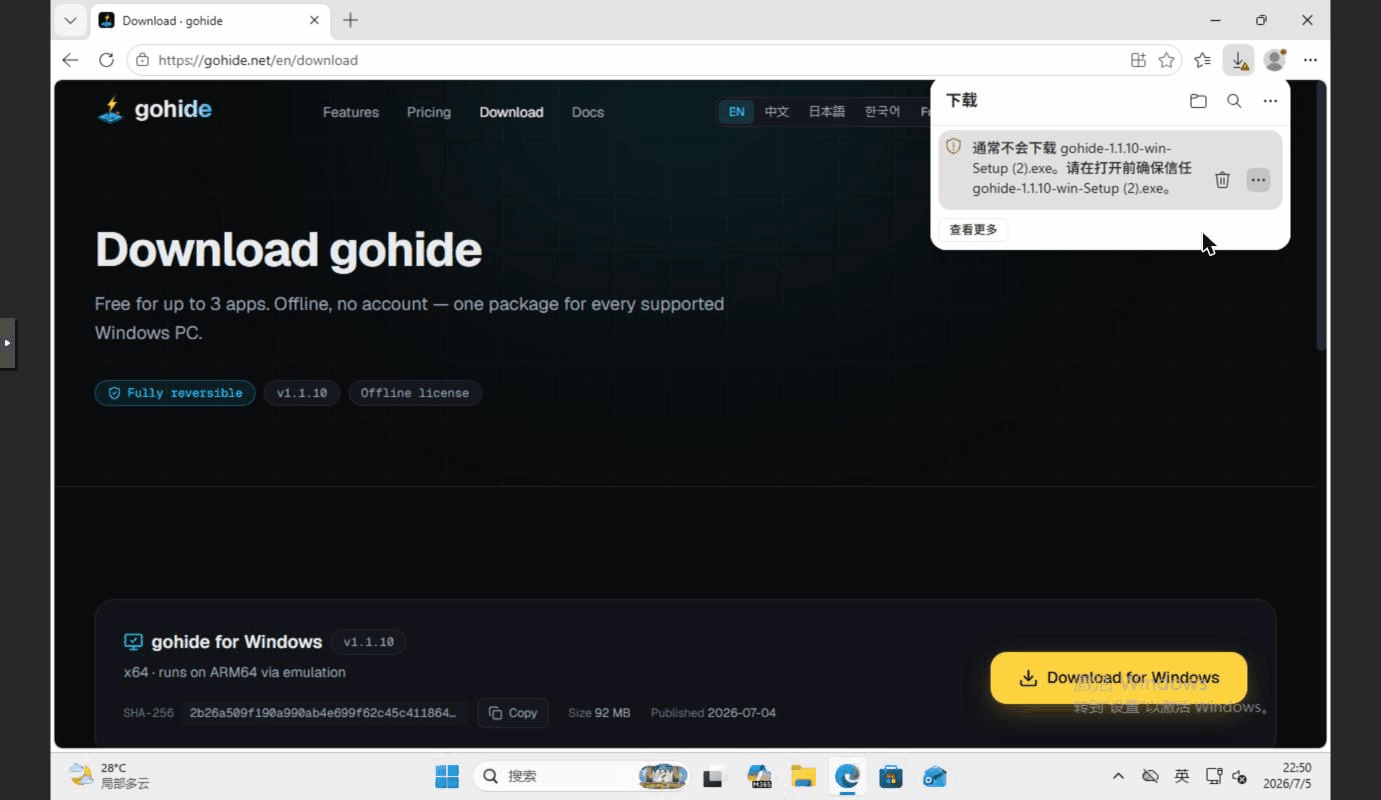Add this page to favorites star
This screenshot has width=1381, height=800.
(x=1166, y=60)
